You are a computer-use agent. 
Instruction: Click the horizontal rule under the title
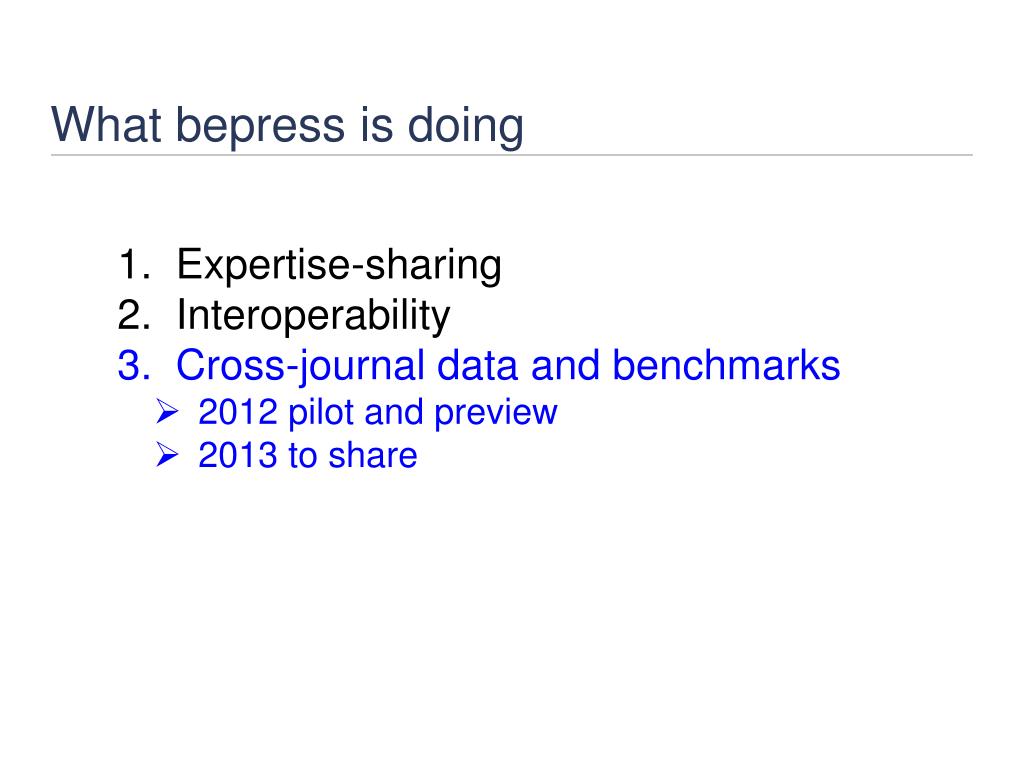pyautogui.click(x=511, y=155)
